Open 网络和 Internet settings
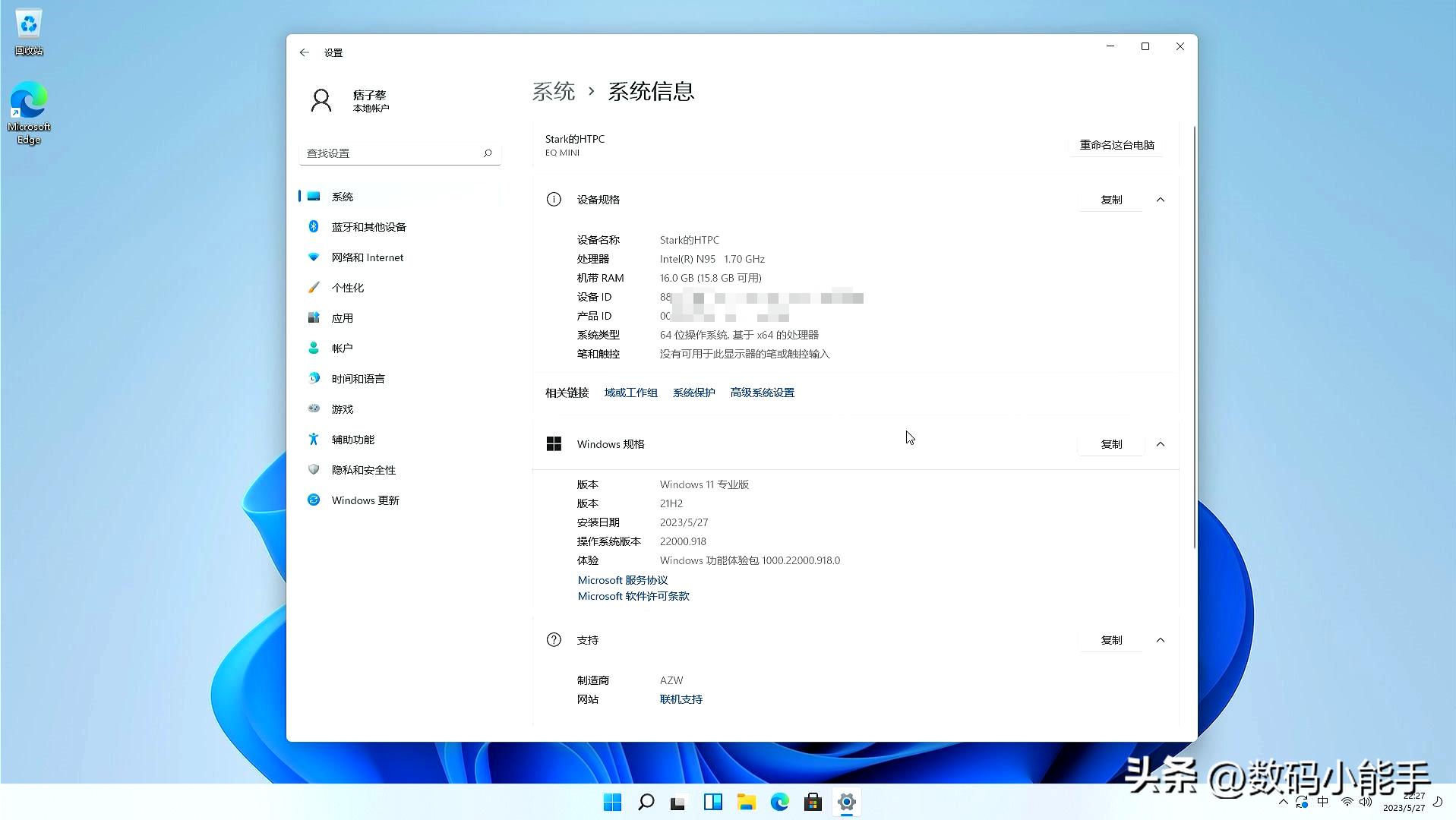 pos(367,257)
